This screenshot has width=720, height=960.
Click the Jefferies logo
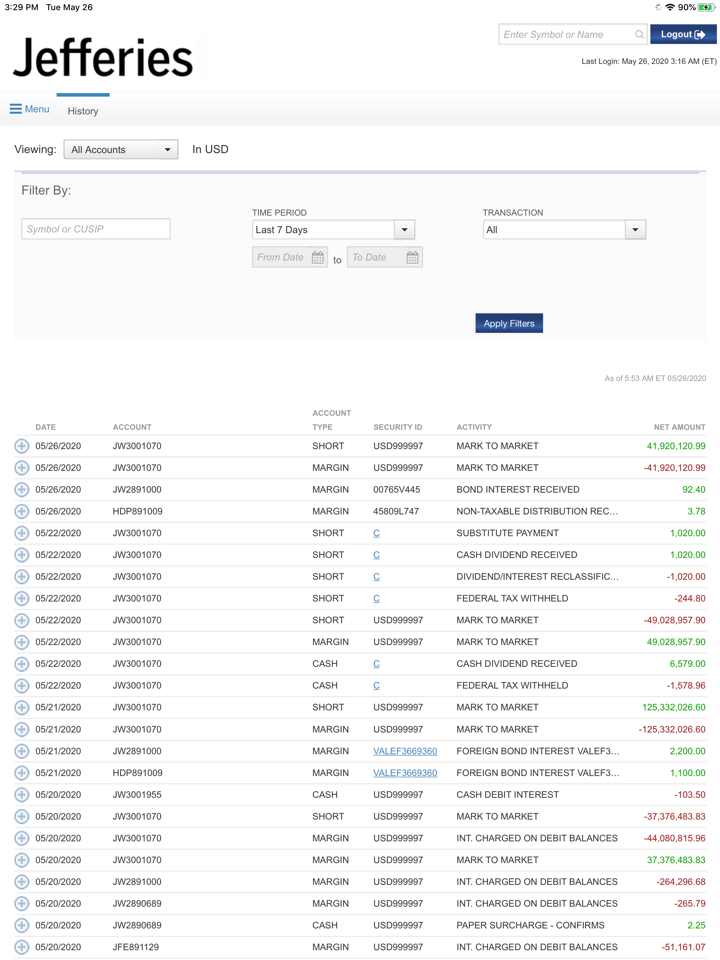point(103,58)
